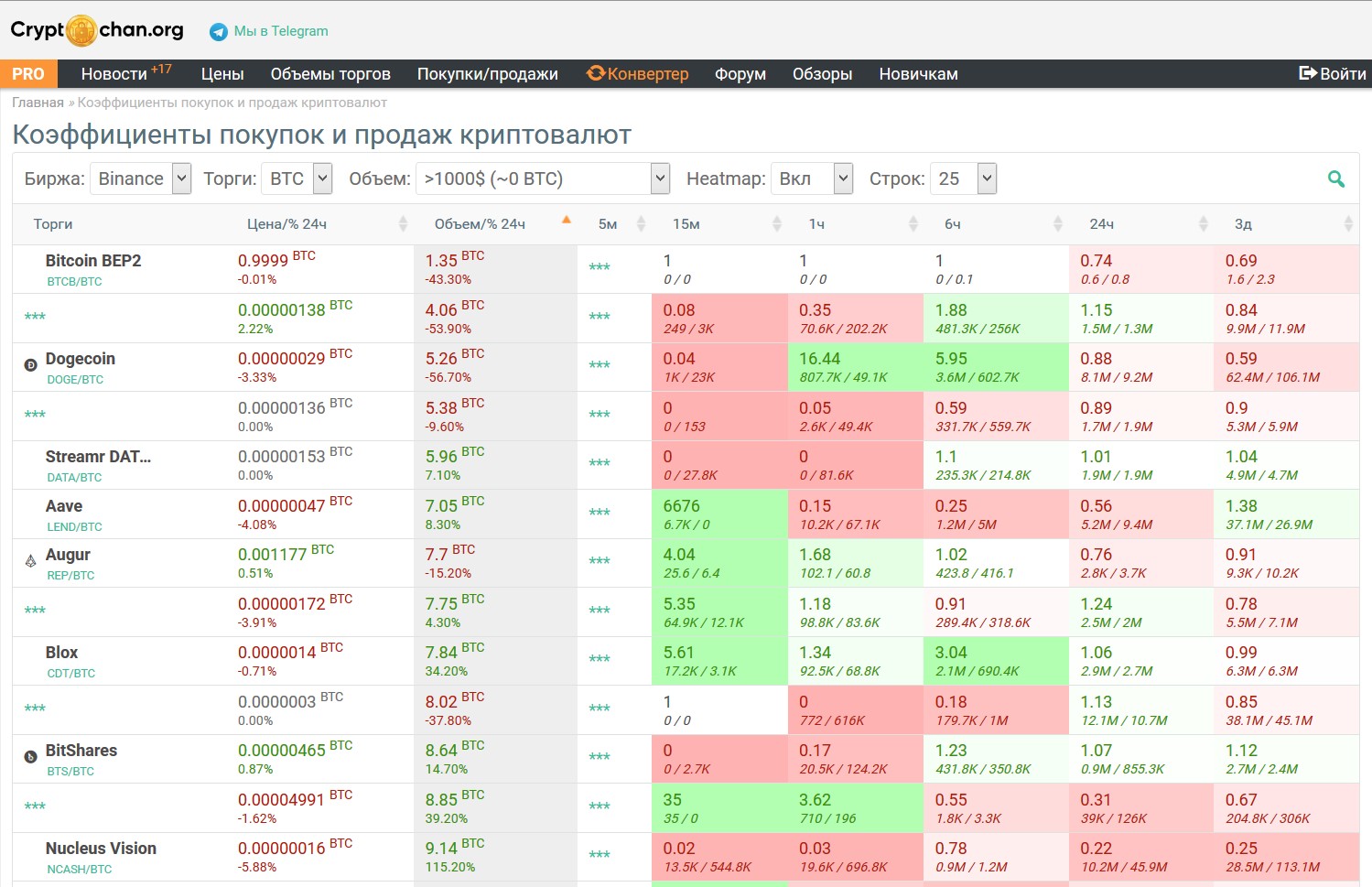Sort by 5м column arrows
Image resolution: width=1372 pixels, height=887 pixels.
[641, 224]
